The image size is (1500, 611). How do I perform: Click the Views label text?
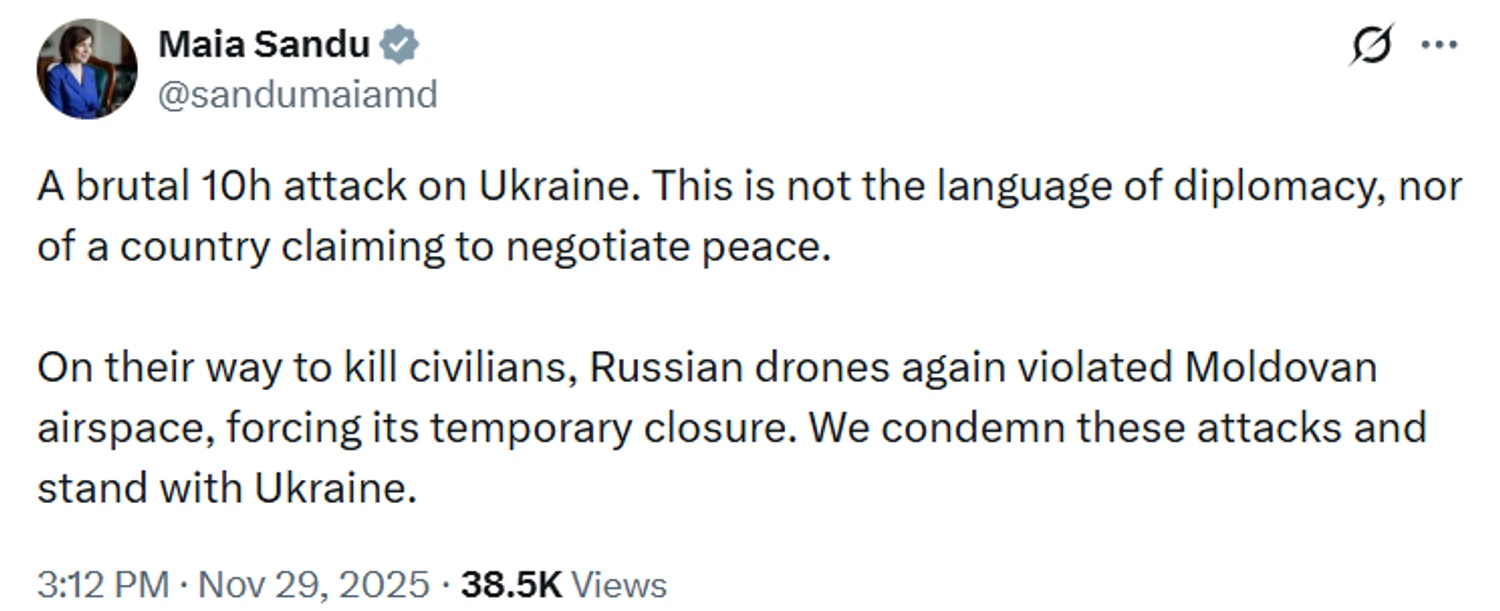tap(620, 584)
